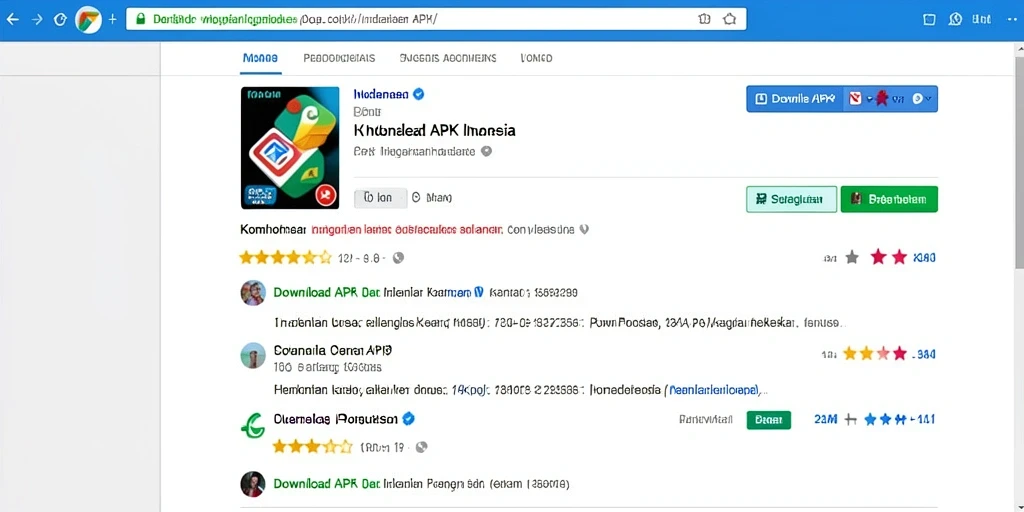Image resolution: width=1024 pixels, height=512 pixels.
Task: Open the browser overflow dots menu
Action: tap(1012, 20)
